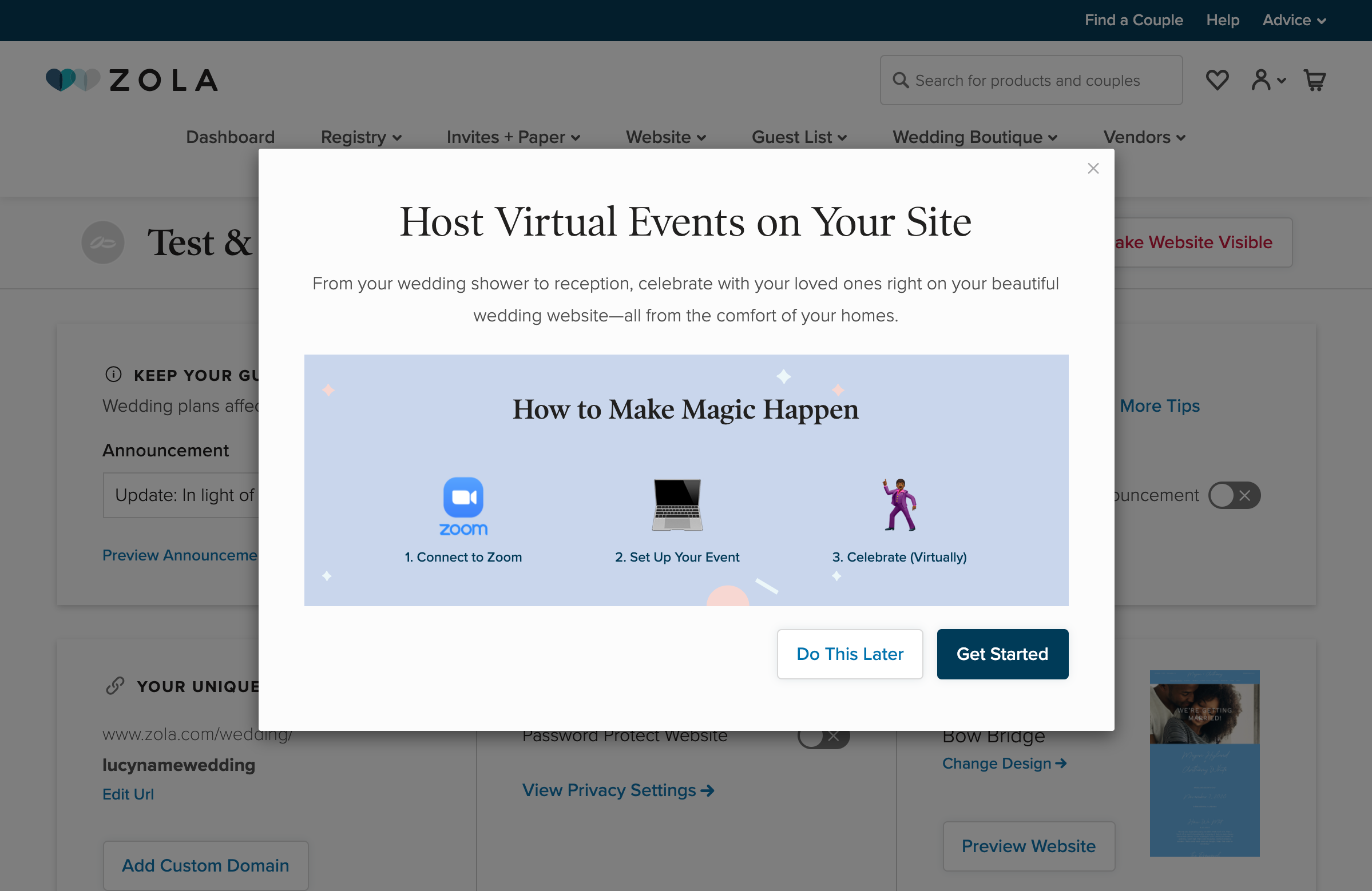Toggle the Announcement switch
Viewport: 1372px width, 891px height.
1234,495
